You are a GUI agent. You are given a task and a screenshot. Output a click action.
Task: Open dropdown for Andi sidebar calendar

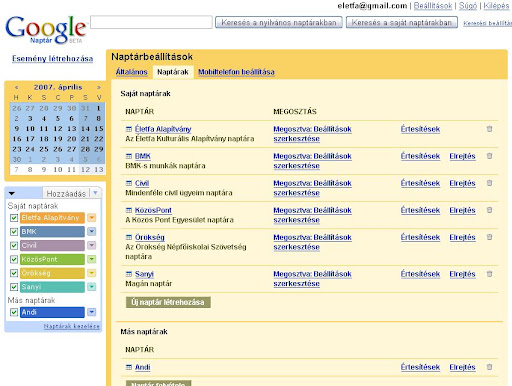pyautogui.click(x=92, y=312)
